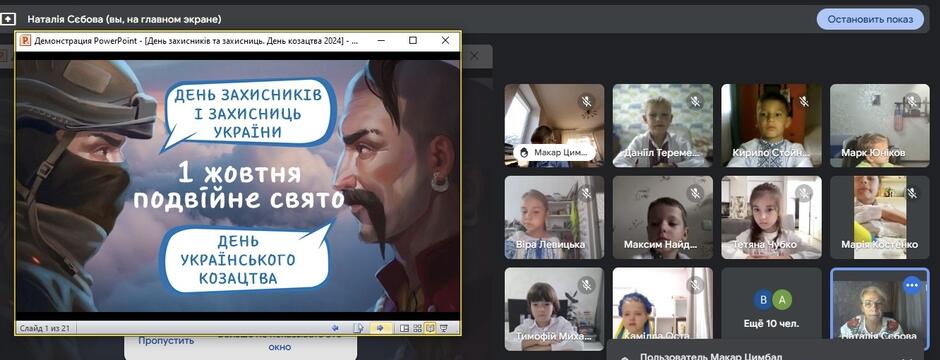The height and width of the screenshot is (360, 940).
Task: Select Reading view icon
Action: pos(430,328)
